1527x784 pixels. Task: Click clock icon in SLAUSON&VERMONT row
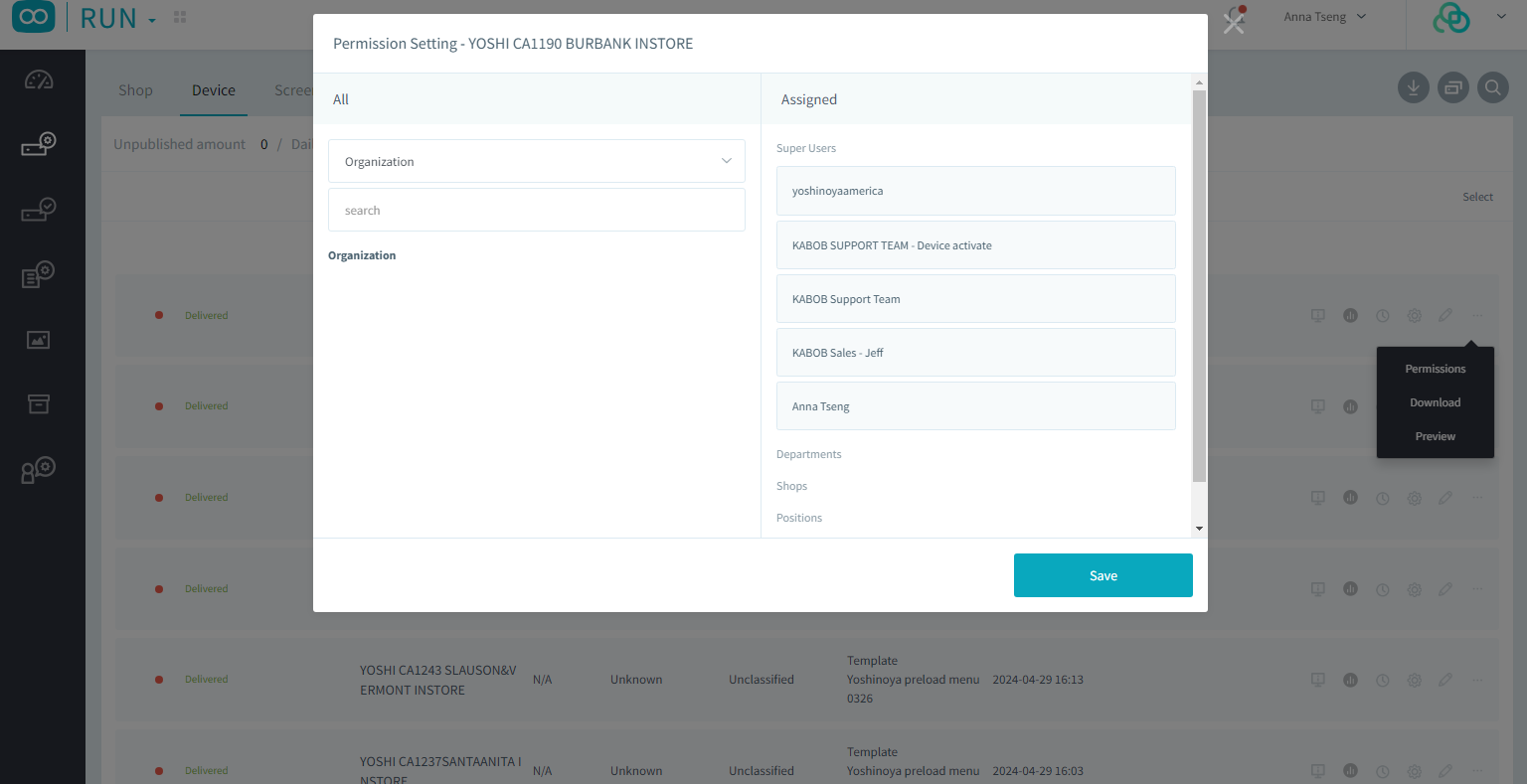tap(1382, 680)
